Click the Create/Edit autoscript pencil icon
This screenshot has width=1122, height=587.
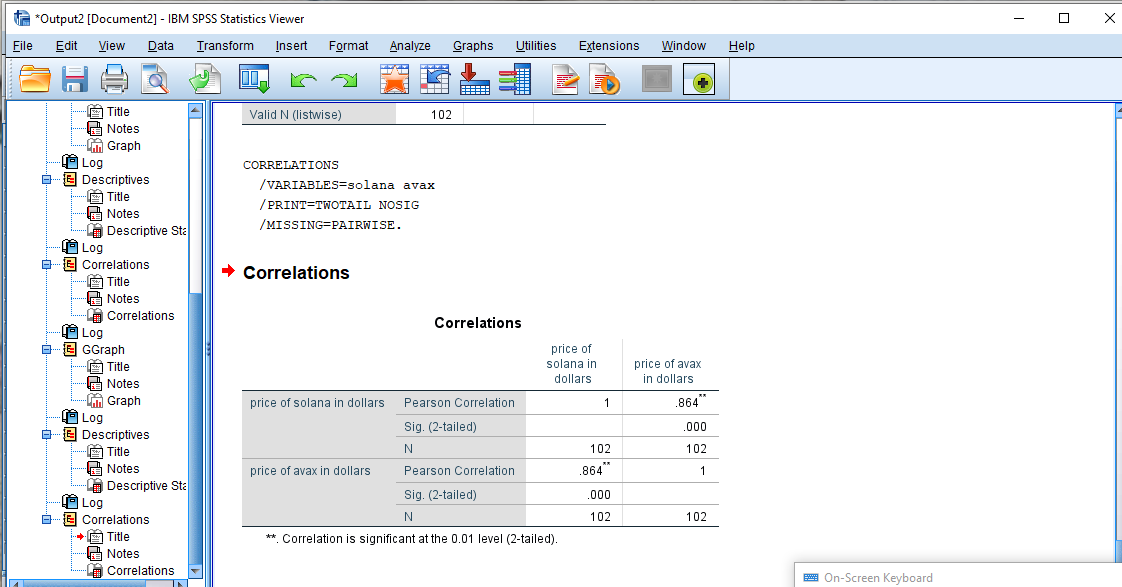(565, 79)
